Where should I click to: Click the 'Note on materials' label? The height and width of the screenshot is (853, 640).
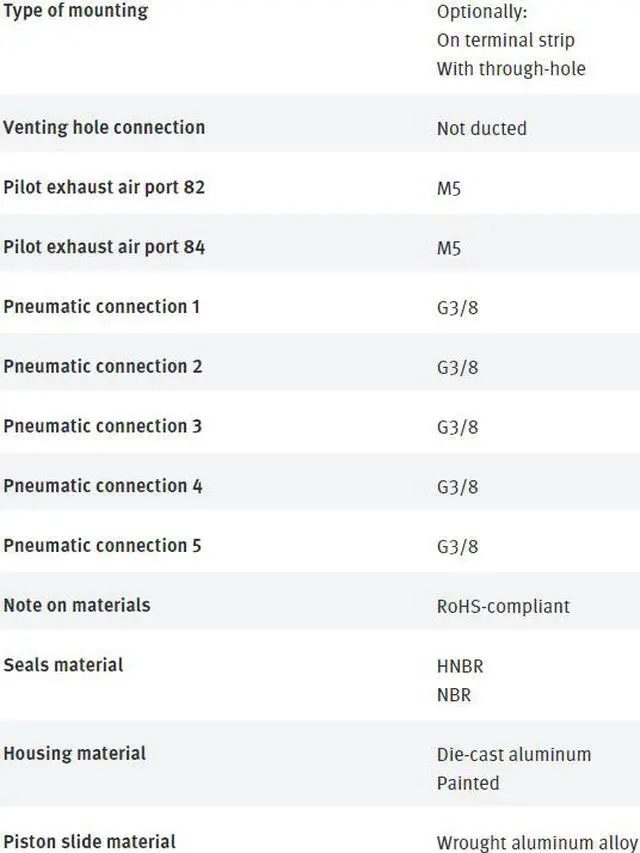(77, 605)
